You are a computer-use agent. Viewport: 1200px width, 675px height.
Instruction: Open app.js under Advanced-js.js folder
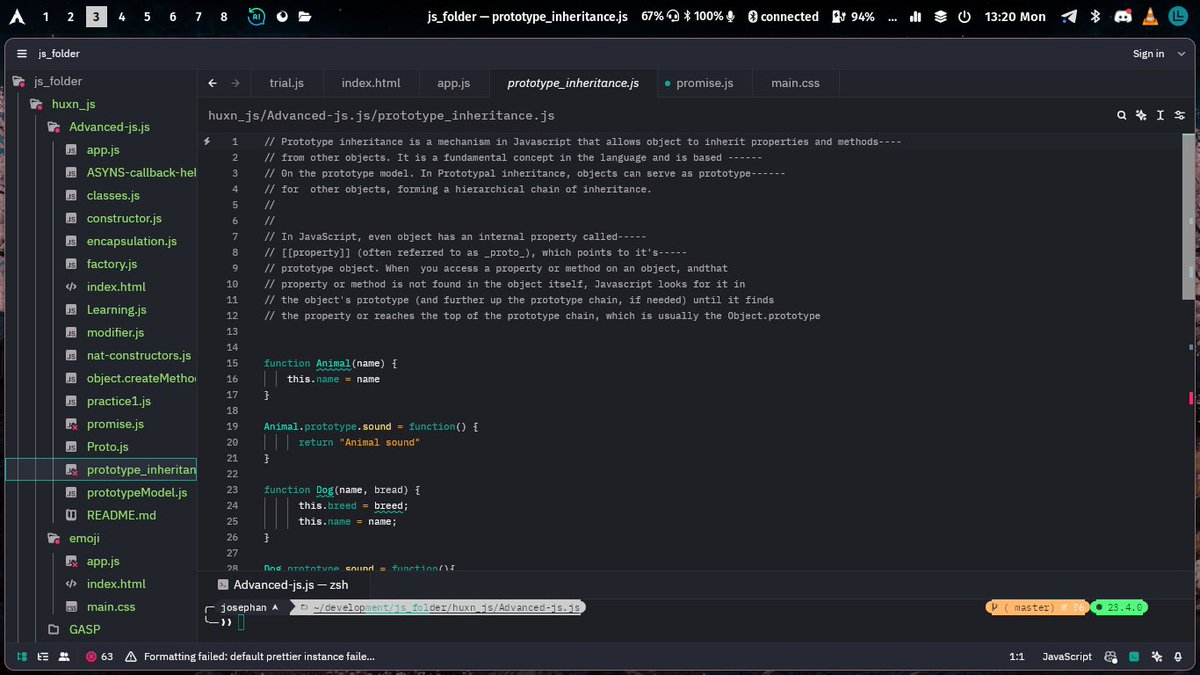[x=103, y=150]
